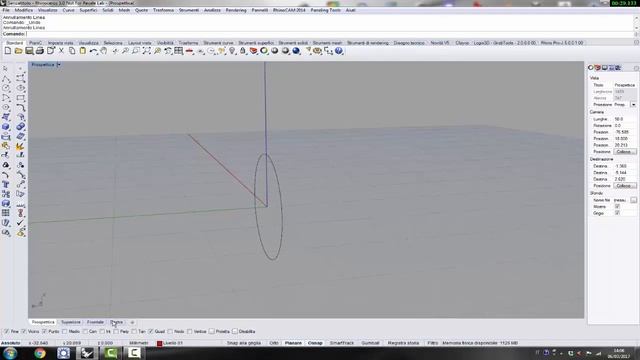This screenshot has height=360, width=640.
Task: Toggle the Osnap status bar button
Action: click(315, 343)
